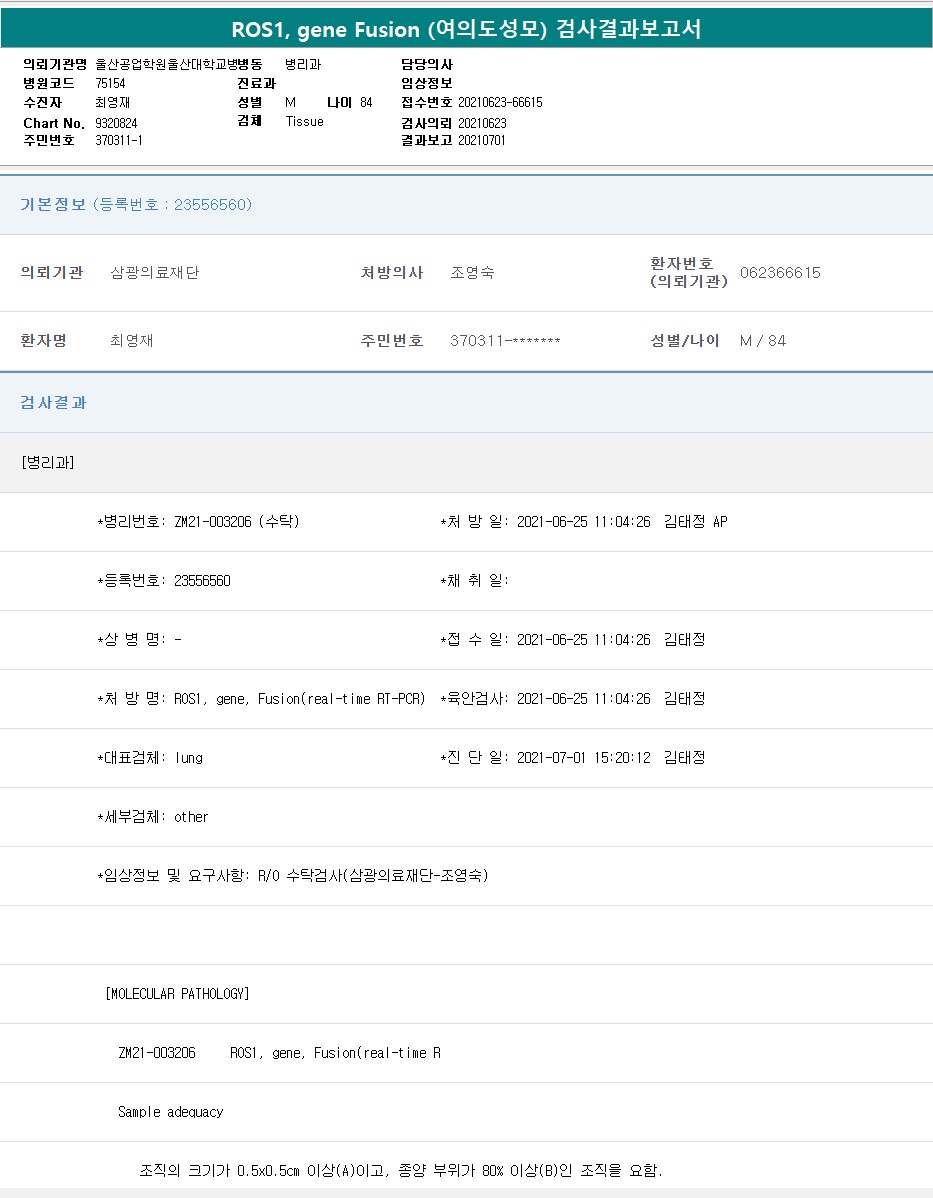This screenshot has width=933, height=1198.
Task: Click the [병리과] row heading
Action: (47, 462)
